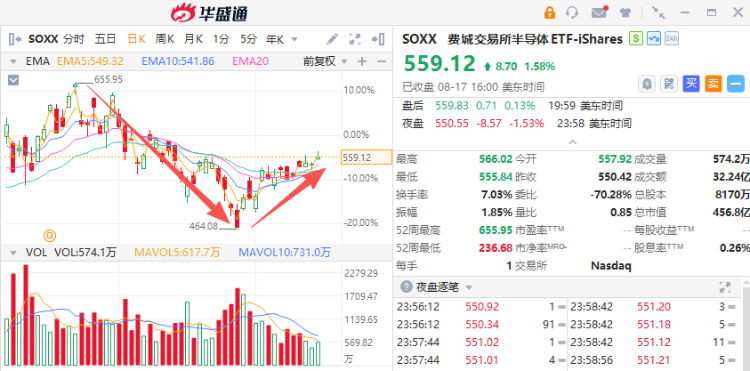The height and width of the screenshot is (371, 750).
Task: Switch to the 周K chart tab
Action: click(x=165, y=39)
